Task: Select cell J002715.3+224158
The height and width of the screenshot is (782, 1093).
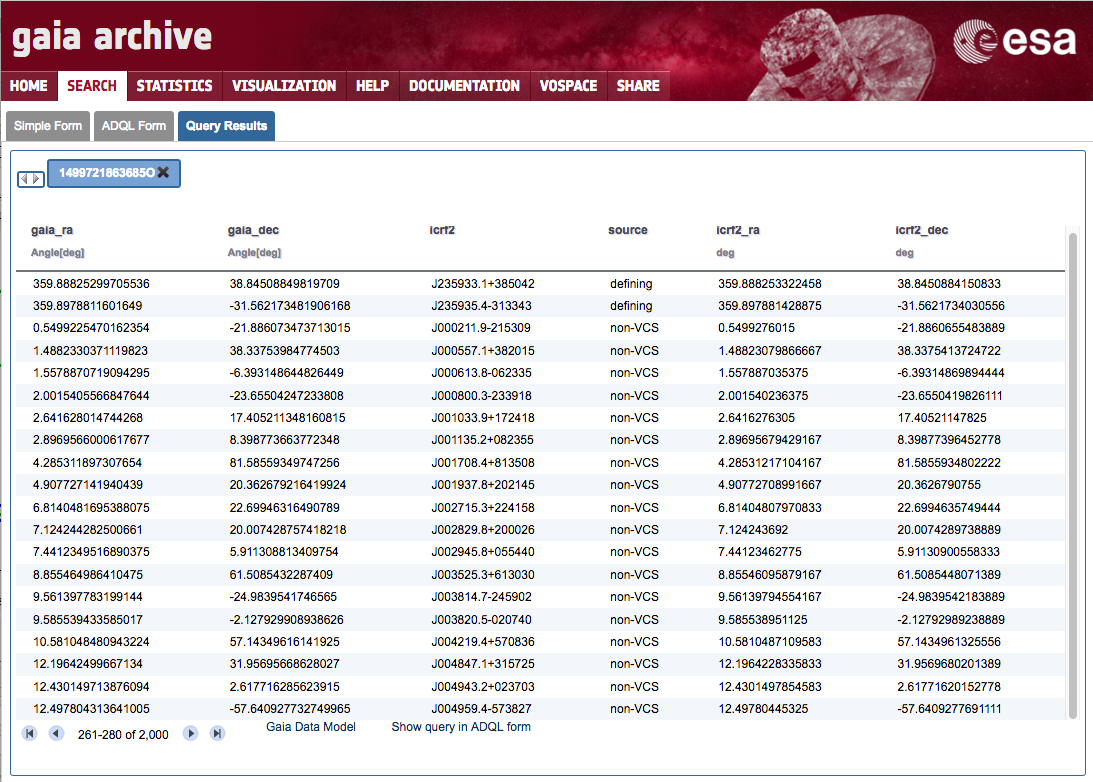Action: [x=483, y=507]
